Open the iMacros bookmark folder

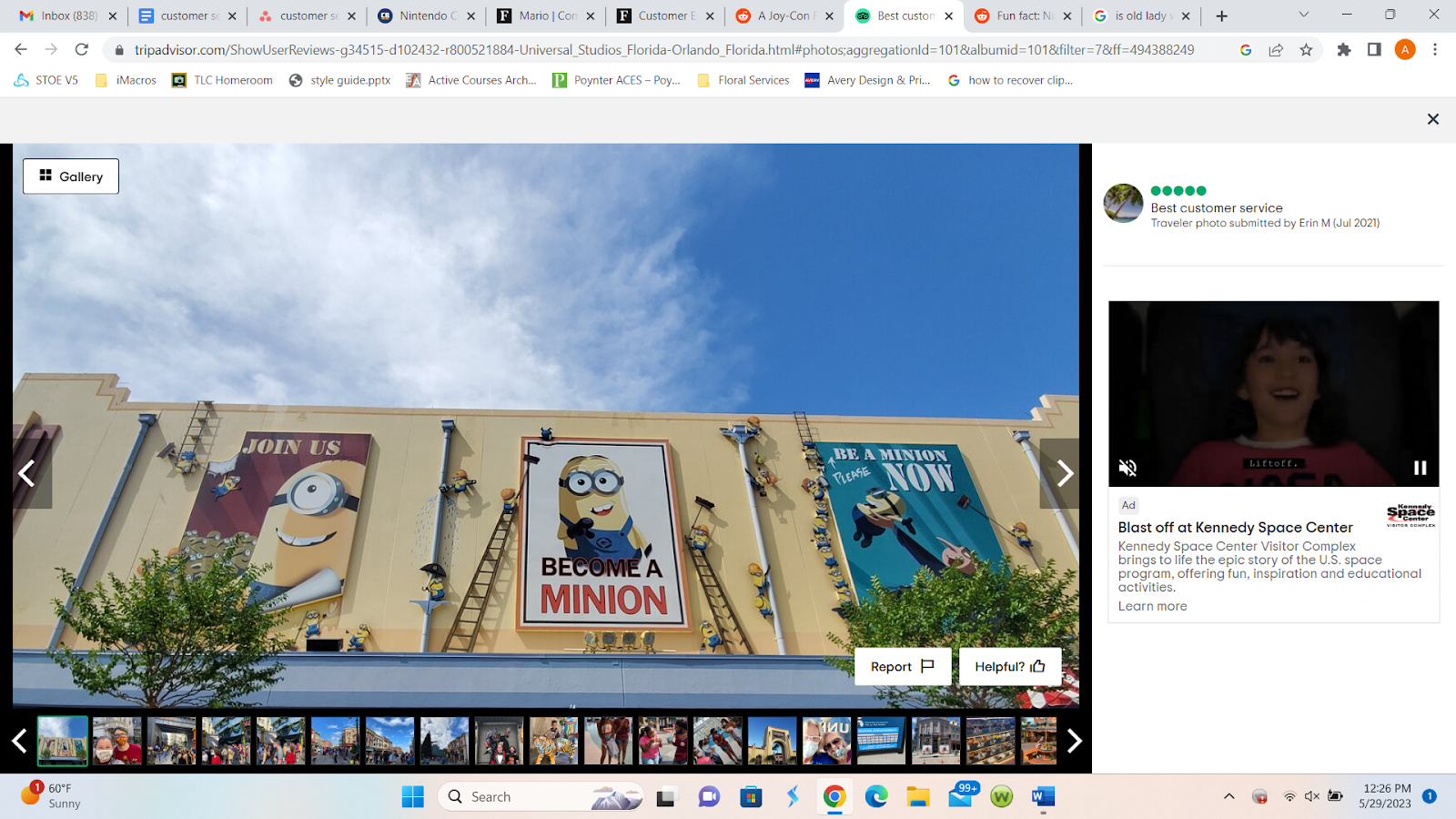click(x=126, y=80)
